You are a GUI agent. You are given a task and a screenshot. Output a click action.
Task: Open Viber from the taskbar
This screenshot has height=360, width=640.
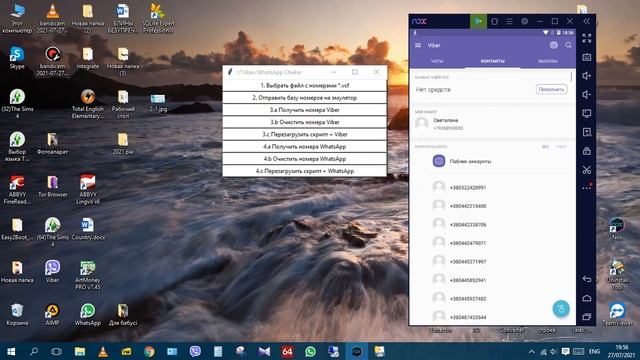click(x=196, y=351)
